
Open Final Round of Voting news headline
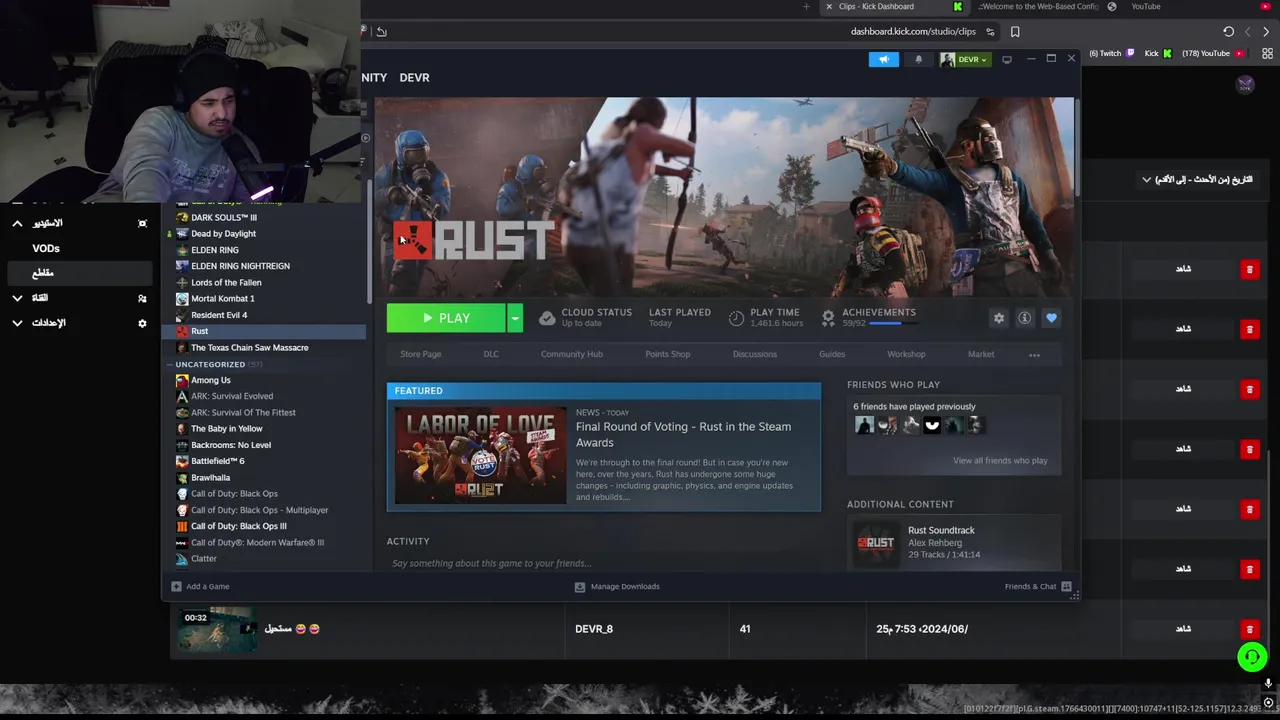[683, 434]
